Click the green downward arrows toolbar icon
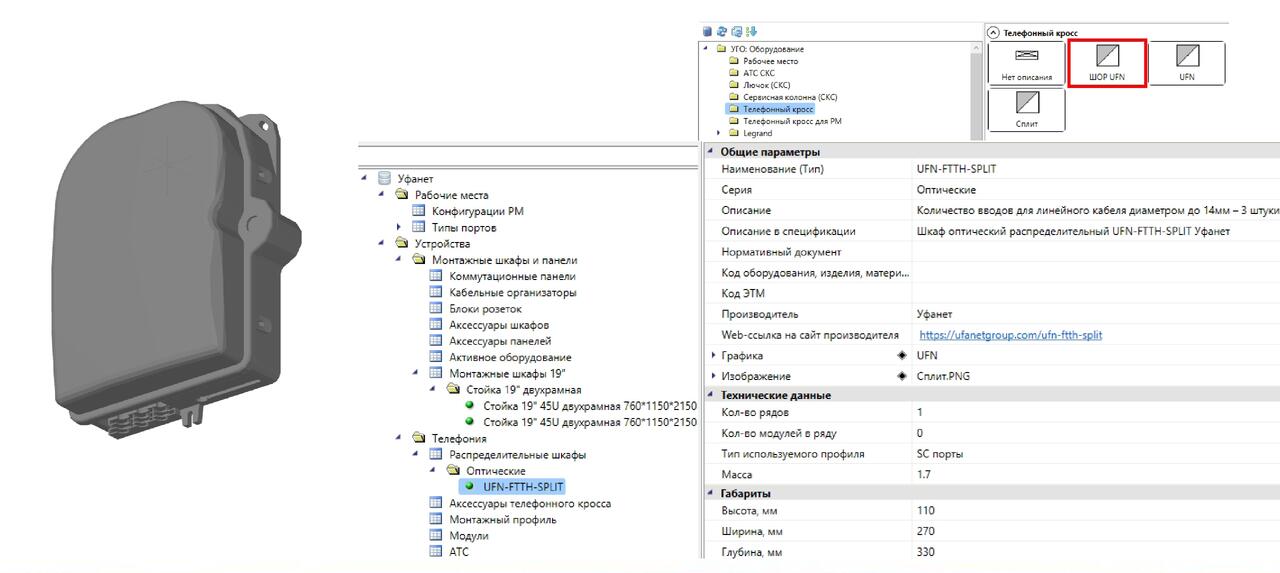The image size is (1280, 573). point(752,32)
